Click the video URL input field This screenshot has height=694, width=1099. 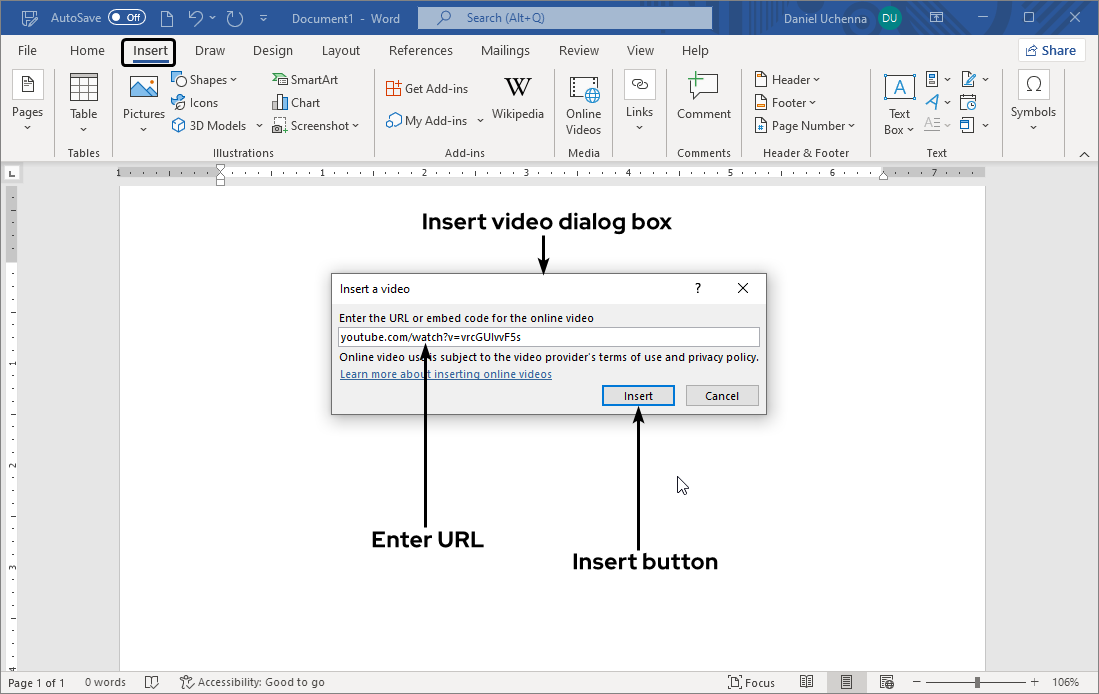pyautogui.click(x=548, y=337)
